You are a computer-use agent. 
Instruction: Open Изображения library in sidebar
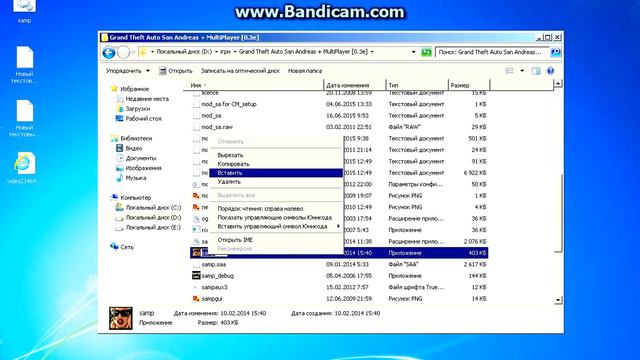click(x=139, y=168)
